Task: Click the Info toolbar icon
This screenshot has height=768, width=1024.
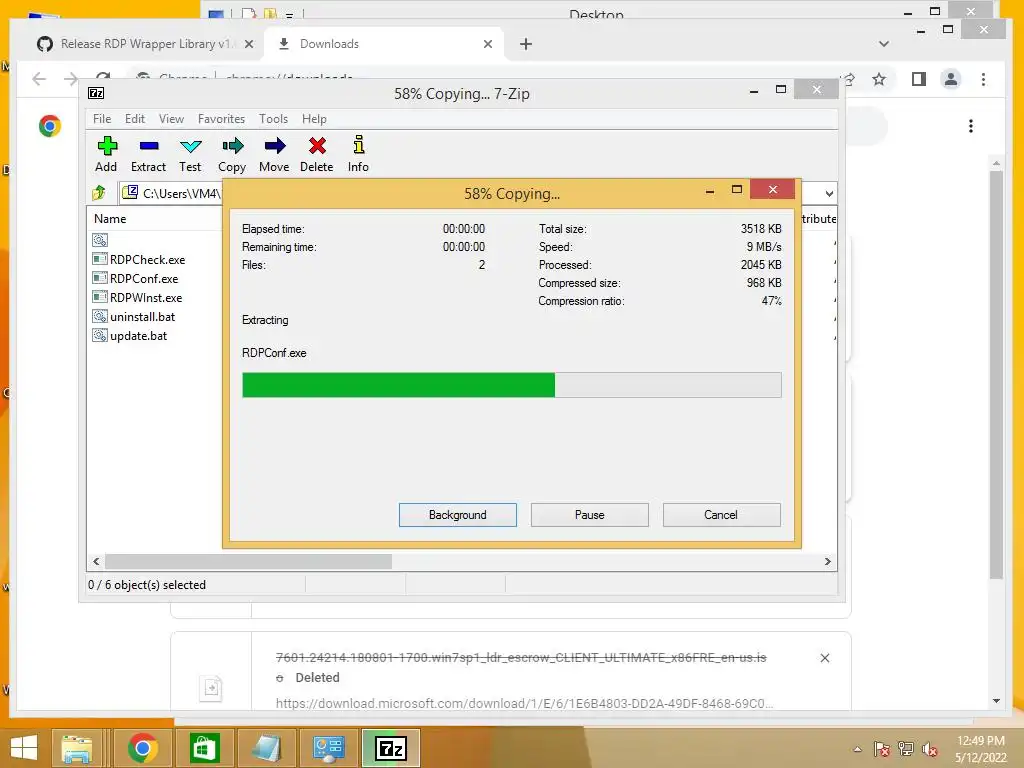Action: 358,154
